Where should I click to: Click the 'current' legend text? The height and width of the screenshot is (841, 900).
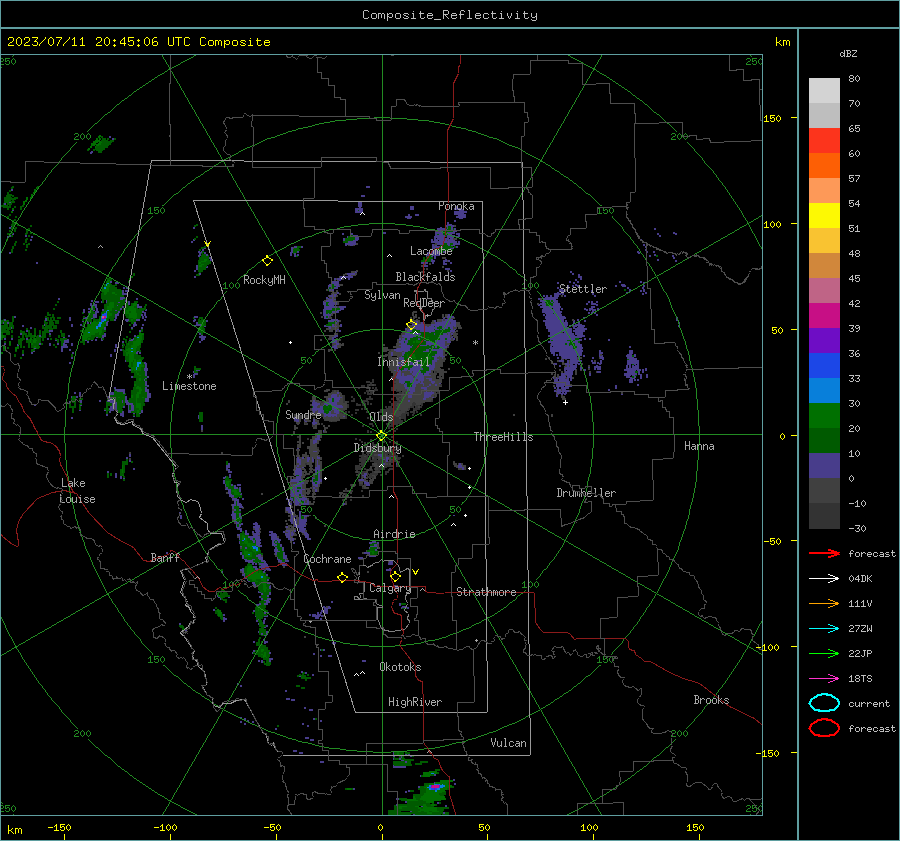(x=869, y=703)
